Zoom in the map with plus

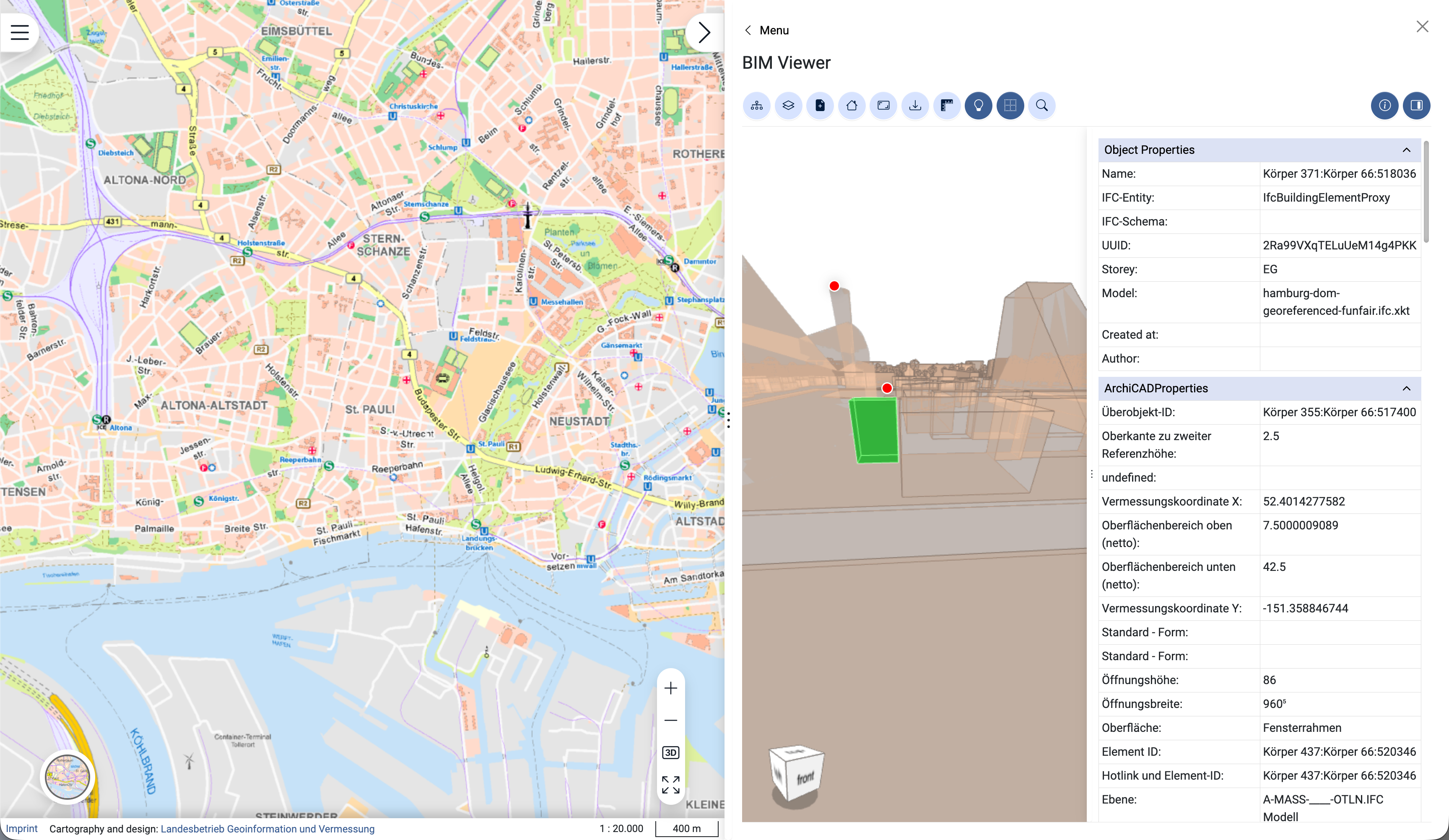pos(670,688)
